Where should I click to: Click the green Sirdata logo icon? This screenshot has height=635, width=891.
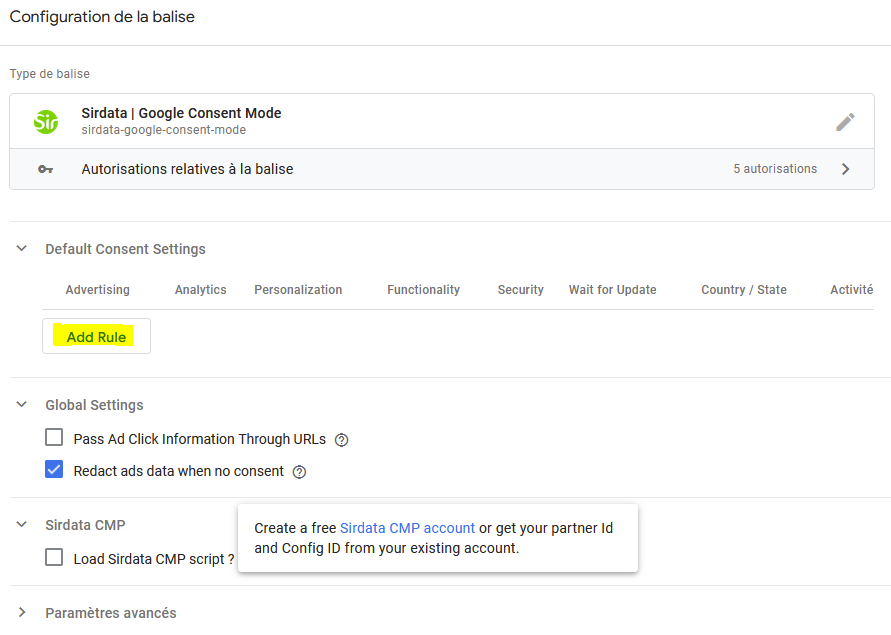pyautogui.click(x=46, y=122)
